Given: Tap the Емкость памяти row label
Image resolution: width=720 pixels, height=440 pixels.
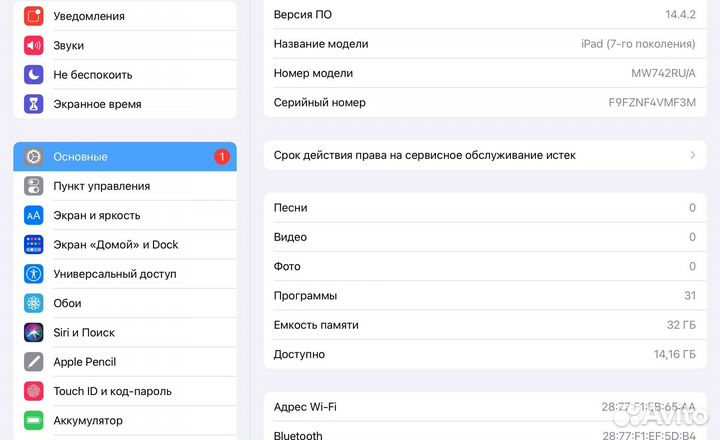Looking at the screenshot, I should (316, 325).
